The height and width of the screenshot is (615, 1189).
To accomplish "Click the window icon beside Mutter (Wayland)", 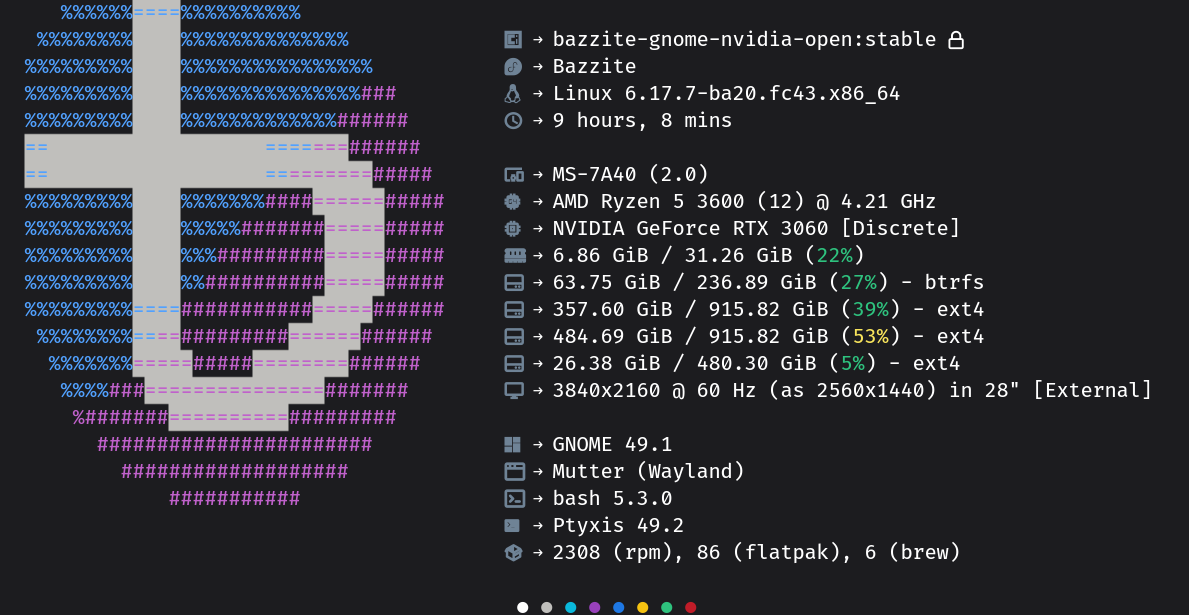I will click(514, 472).
